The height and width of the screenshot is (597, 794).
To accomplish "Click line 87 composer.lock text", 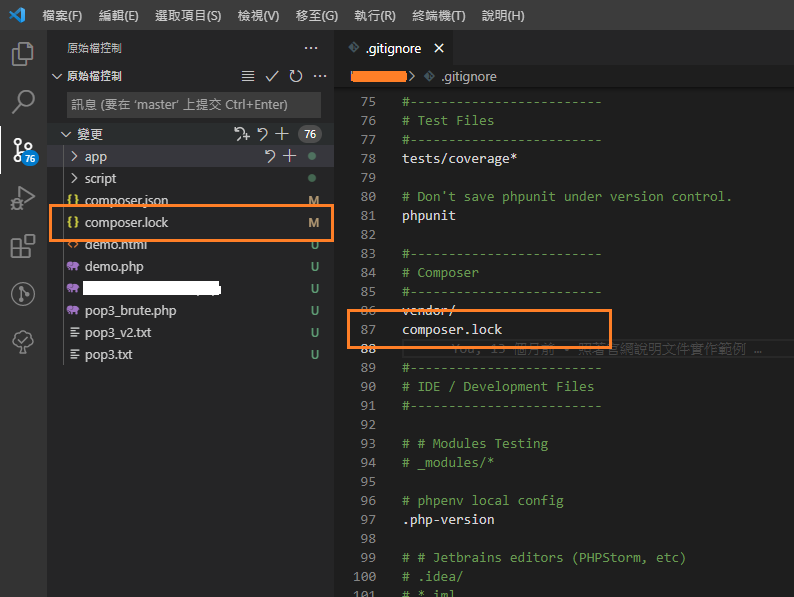I will click(452, 330).
